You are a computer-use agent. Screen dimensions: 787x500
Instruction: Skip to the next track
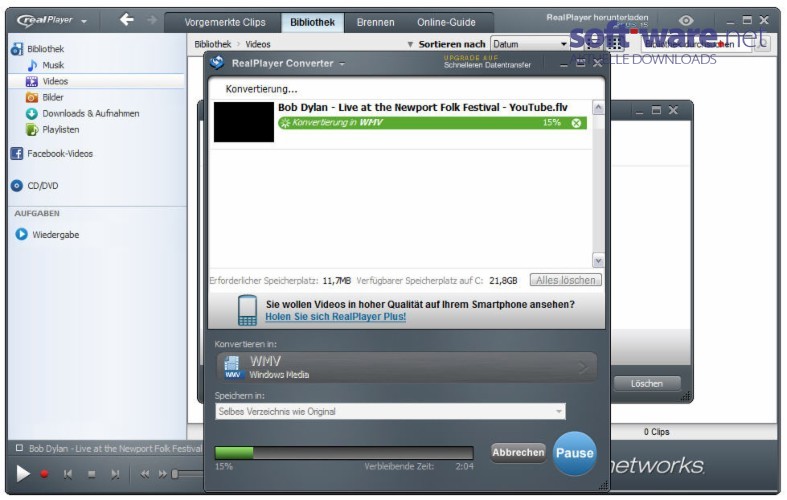115,474
